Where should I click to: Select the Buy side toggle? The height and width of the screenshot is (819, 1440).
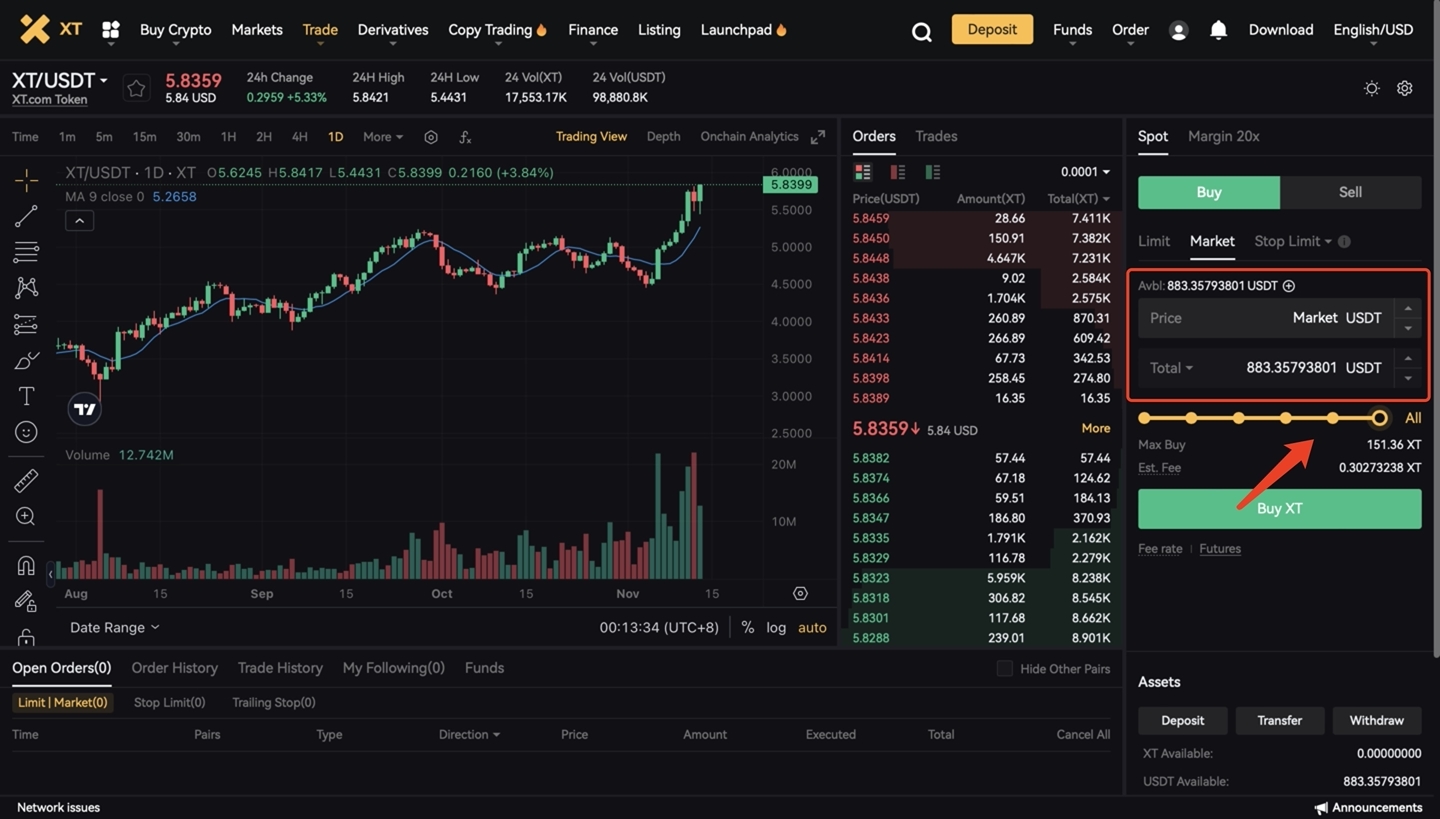[1209, 192]
